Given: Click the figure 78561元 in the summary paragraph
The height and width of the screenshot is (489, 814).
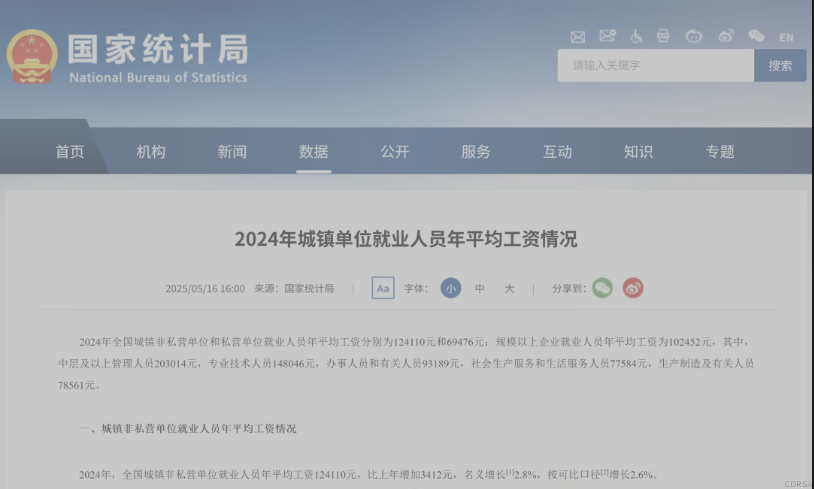Looking at the screenshot, I should (x=77, y=385).
